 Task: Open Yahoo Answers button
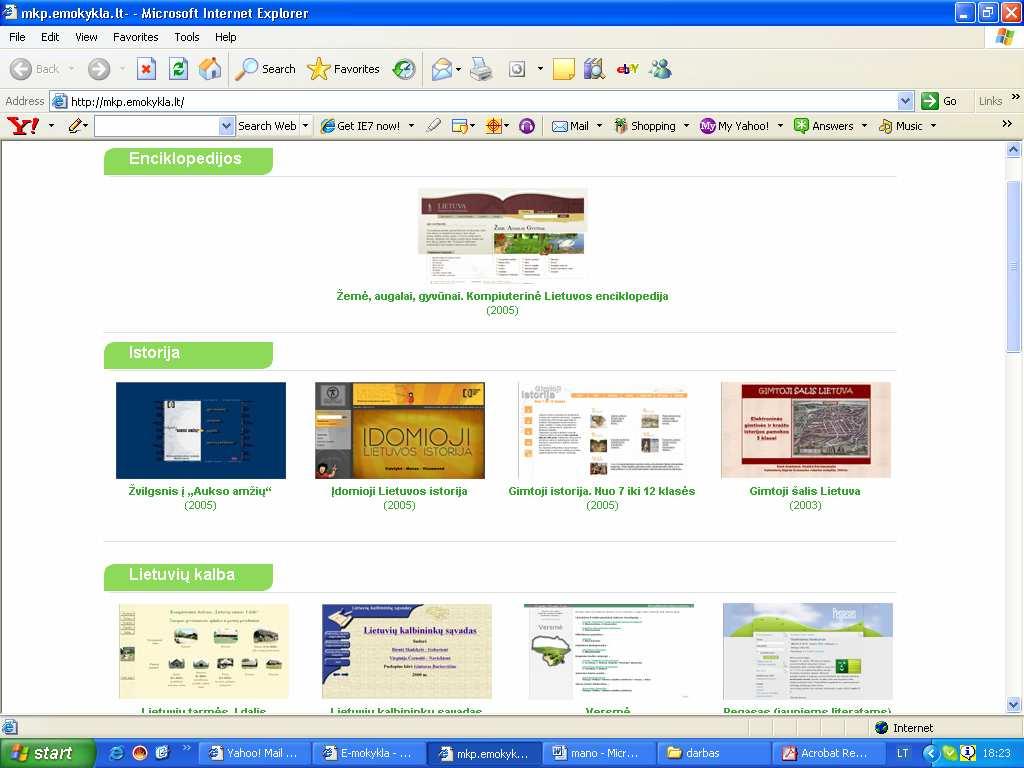pos(824,126)
